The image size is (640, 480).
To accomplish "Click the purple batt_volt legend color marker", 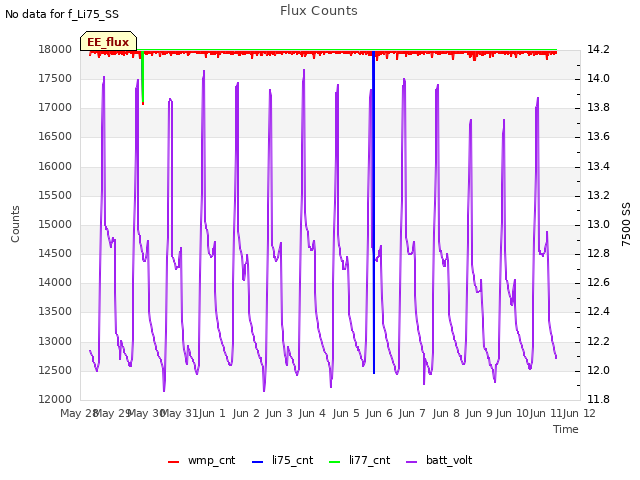I will [x=412, y=462].
